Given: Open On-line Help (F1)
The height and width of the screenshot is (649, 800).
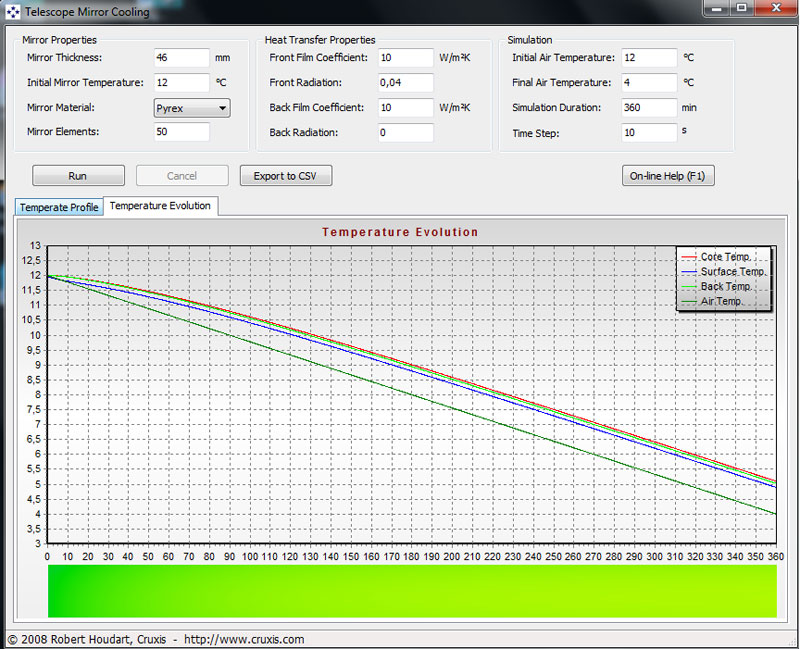Looking at the screenshot, I should pyautogui.click(x=668, y=176).
